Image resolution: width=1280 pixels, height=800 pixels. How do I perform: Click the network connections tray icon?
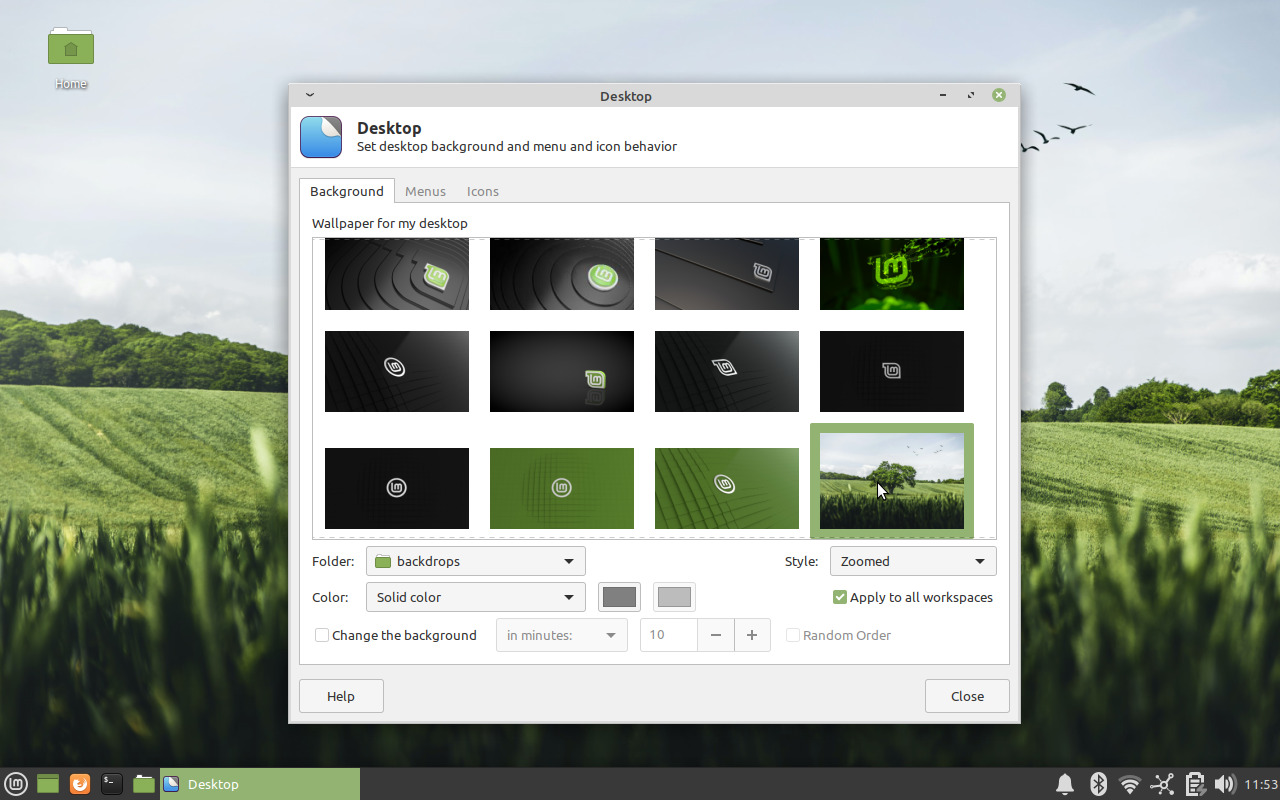click(x=1162, y=784)
